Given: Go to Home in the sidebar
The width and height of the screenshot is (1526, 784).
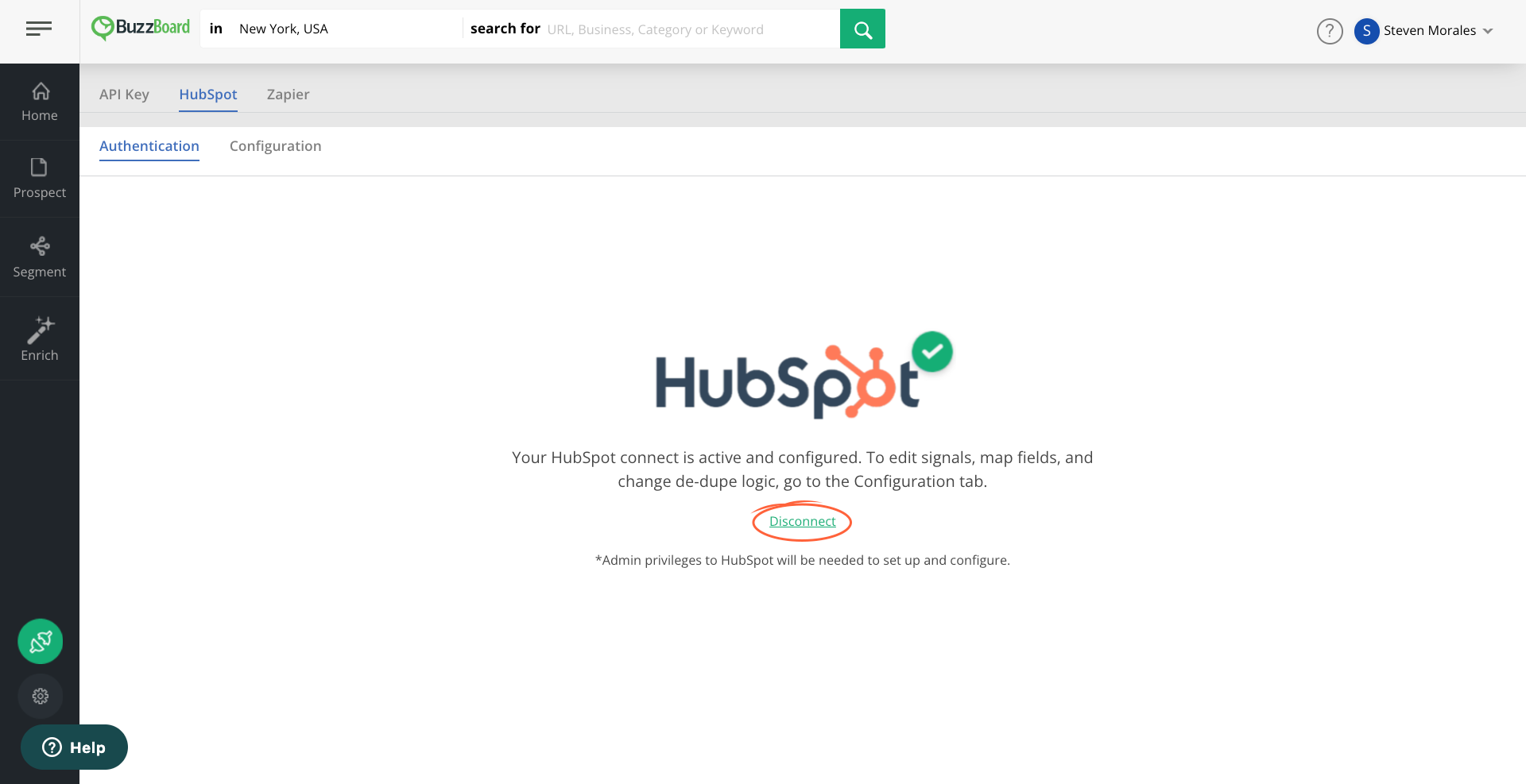Looking at the screenshot, I should pos(40,102).
